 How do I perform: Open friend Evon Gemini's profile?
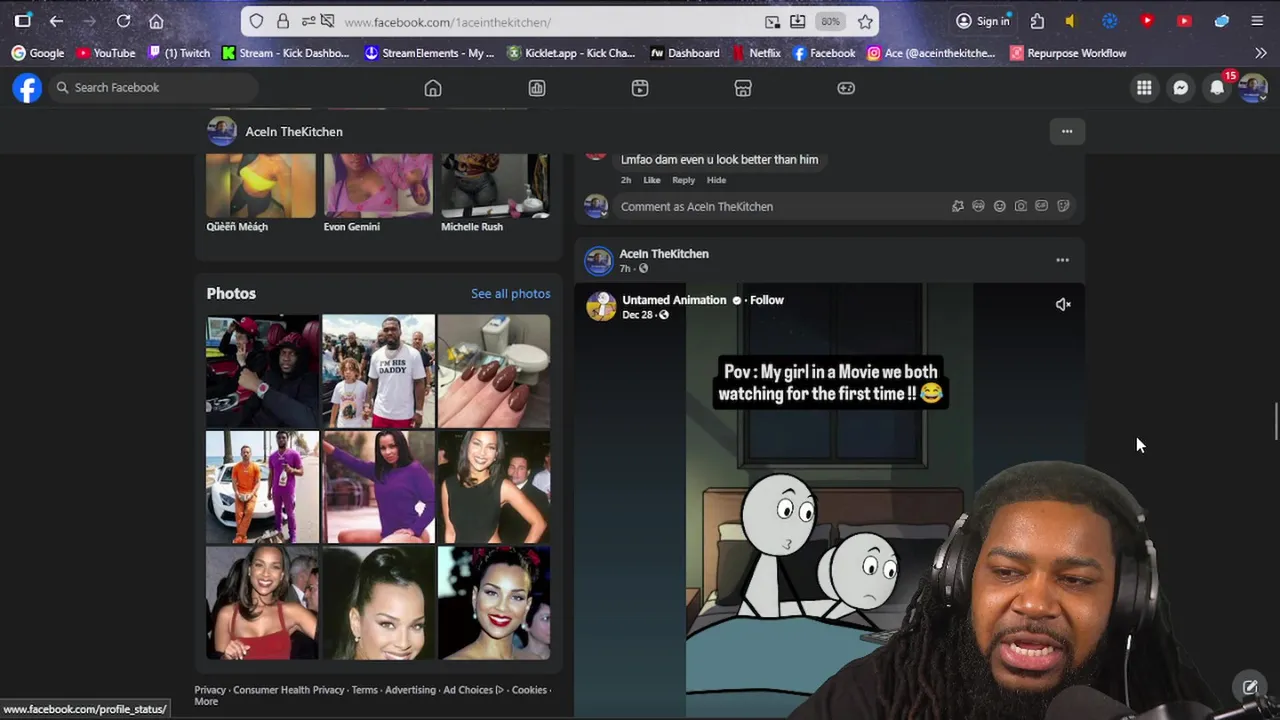pyautogui.click(x=351, y=227)
